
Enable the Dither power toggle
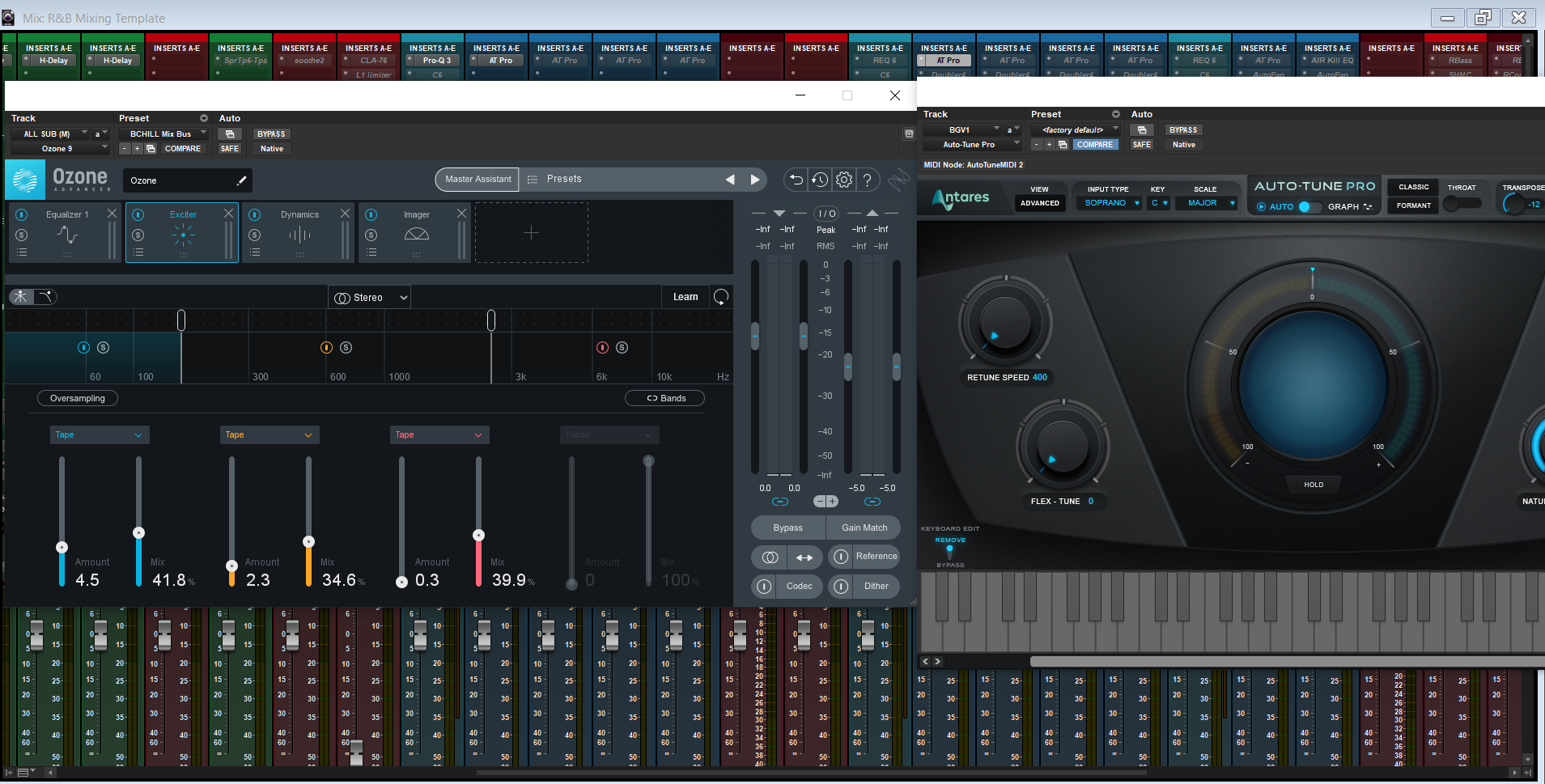coord(841,587)
